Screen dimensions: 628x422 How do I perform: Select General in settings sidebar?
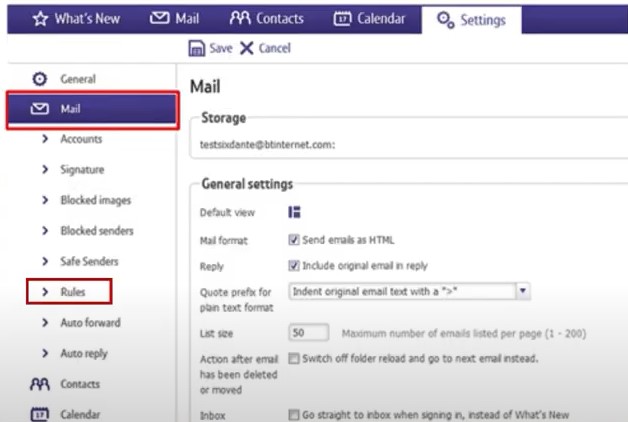(x=78, y=79)
